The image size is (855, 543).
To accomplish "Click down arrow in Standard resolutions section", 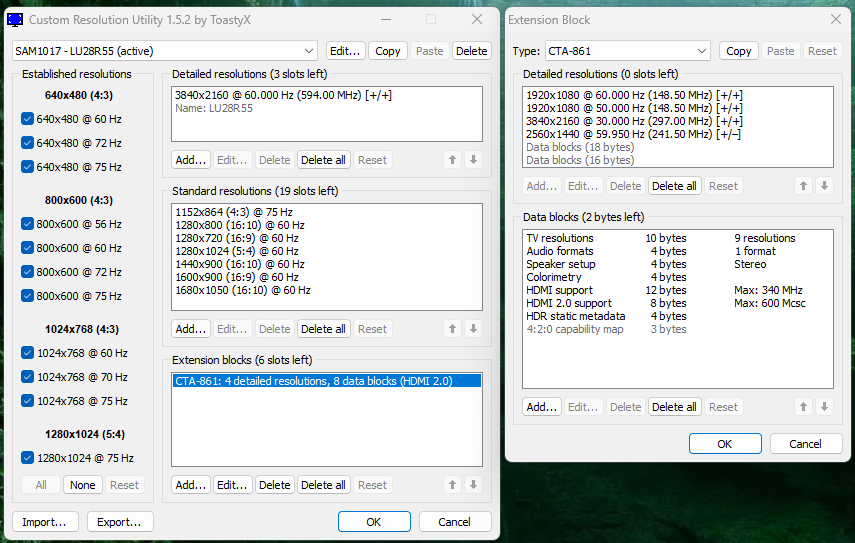I will (x=473, y=329).
